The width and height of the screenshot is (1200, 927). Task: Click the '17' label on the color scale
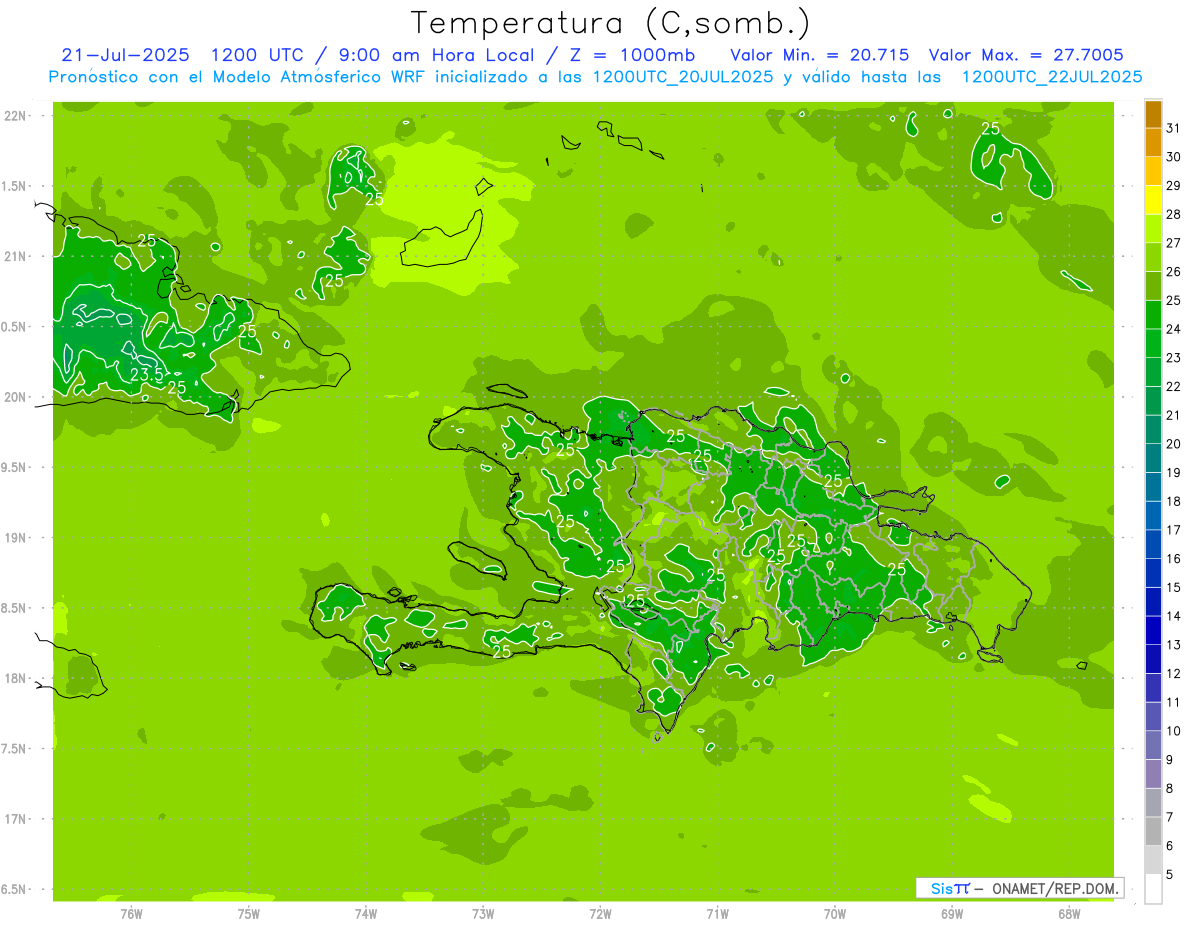pos(1173,530)
